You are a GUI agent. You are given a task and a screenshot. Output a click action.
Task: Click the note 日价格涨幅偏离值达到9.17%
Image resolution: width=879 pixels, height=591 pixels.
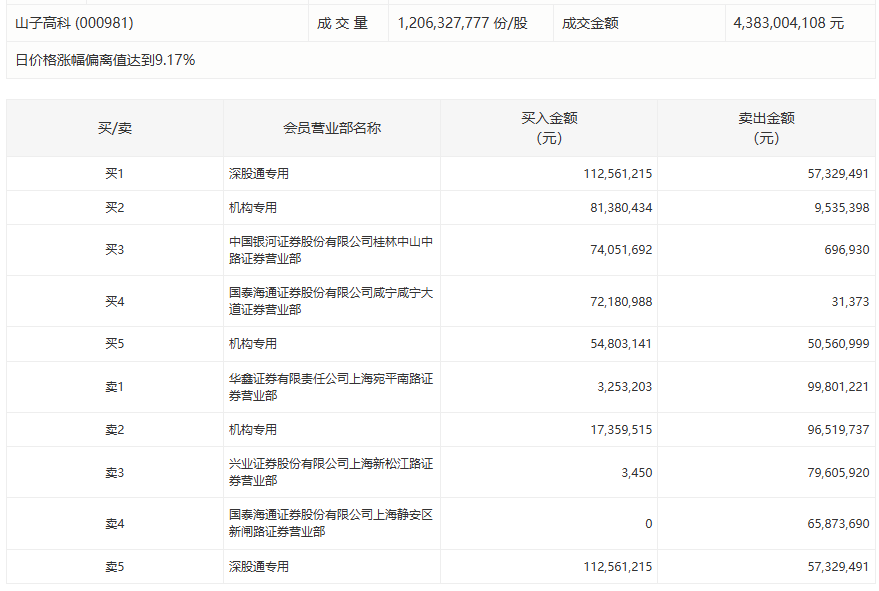(x=105, y=60)
